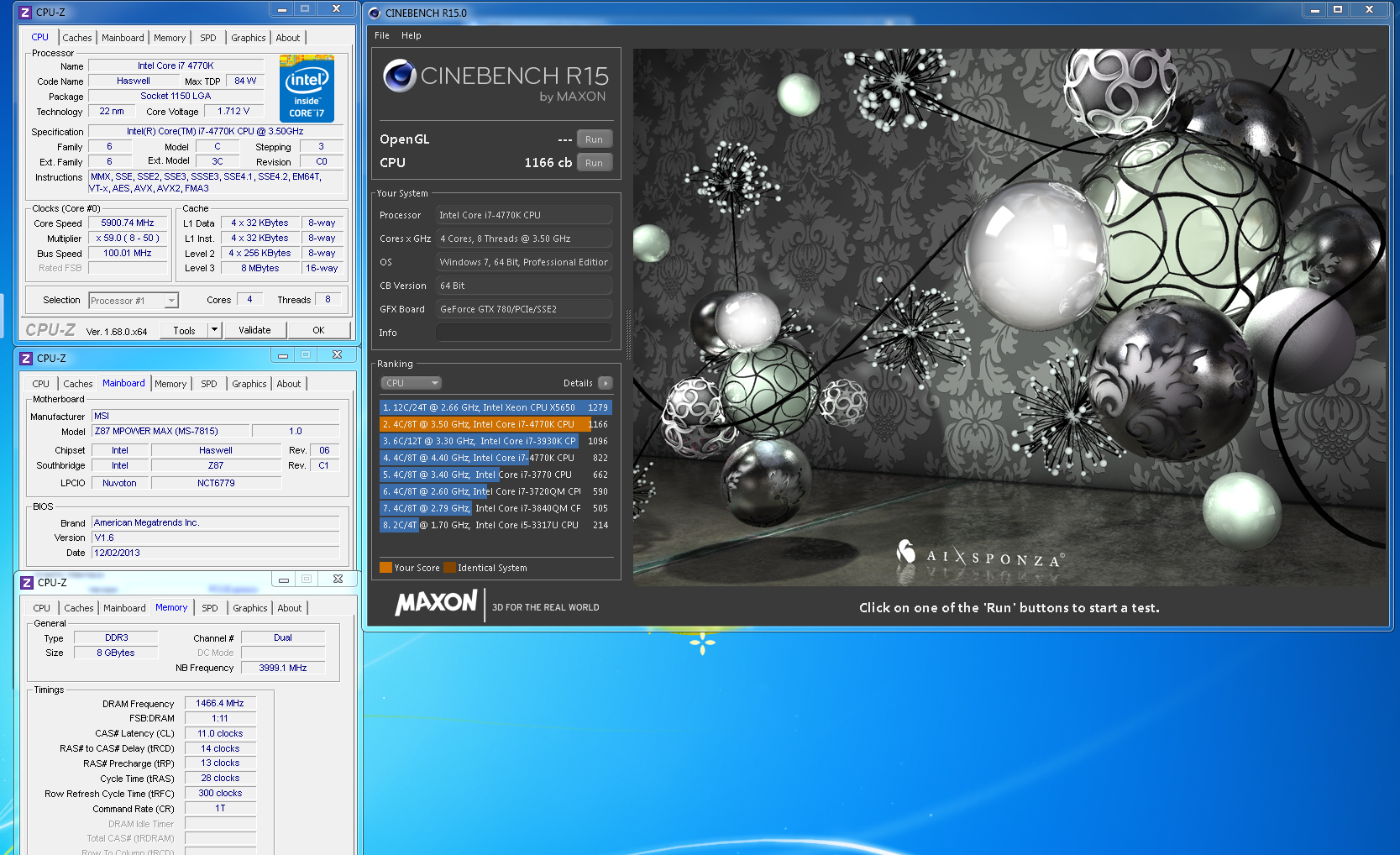This screenshot has width=1400, height=855.
Task: Click the MAXON logo at bottom
Action: click(x=436, y=603)
